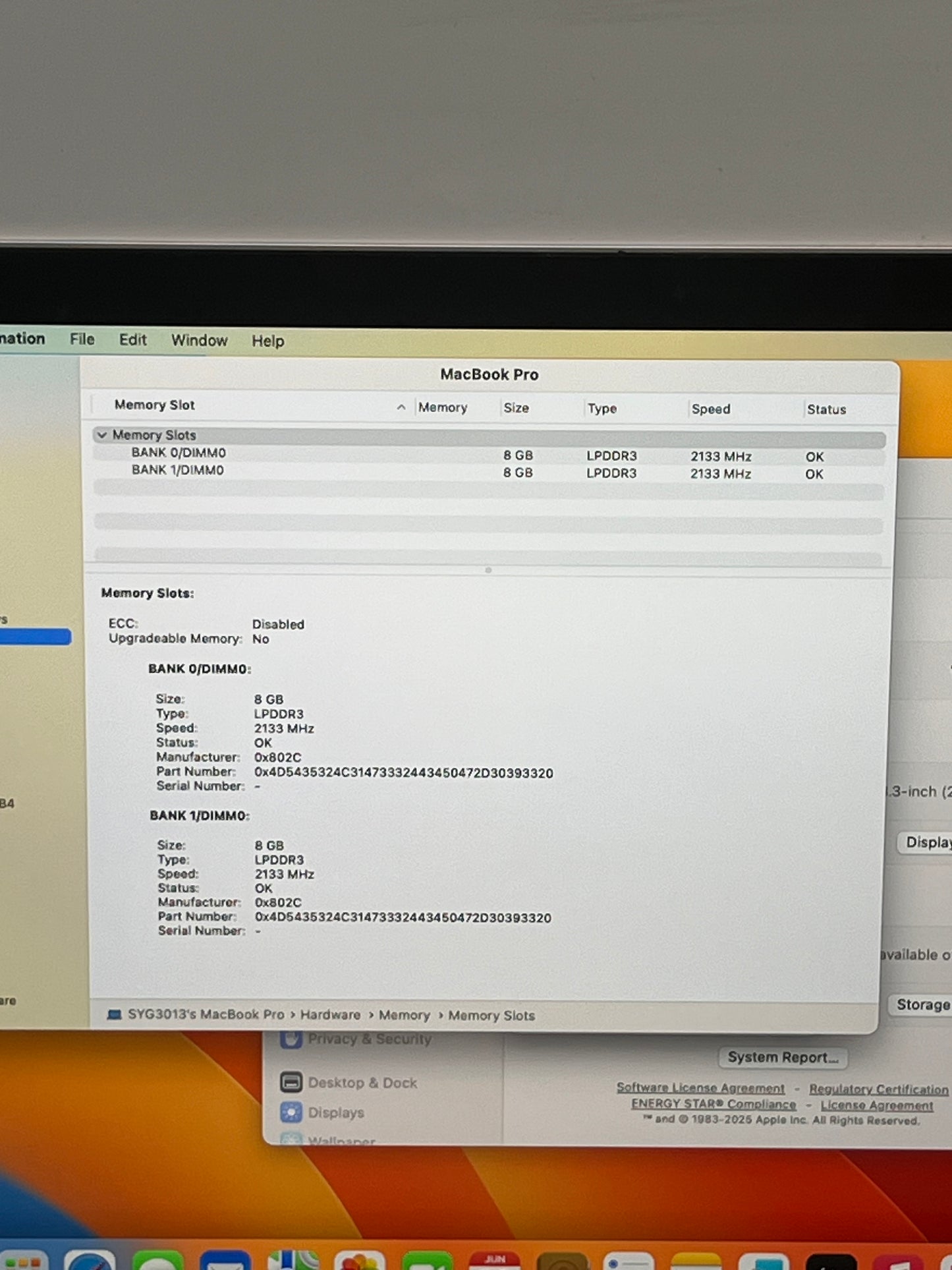Click the BANK 1 part number value

pos(403,917)
